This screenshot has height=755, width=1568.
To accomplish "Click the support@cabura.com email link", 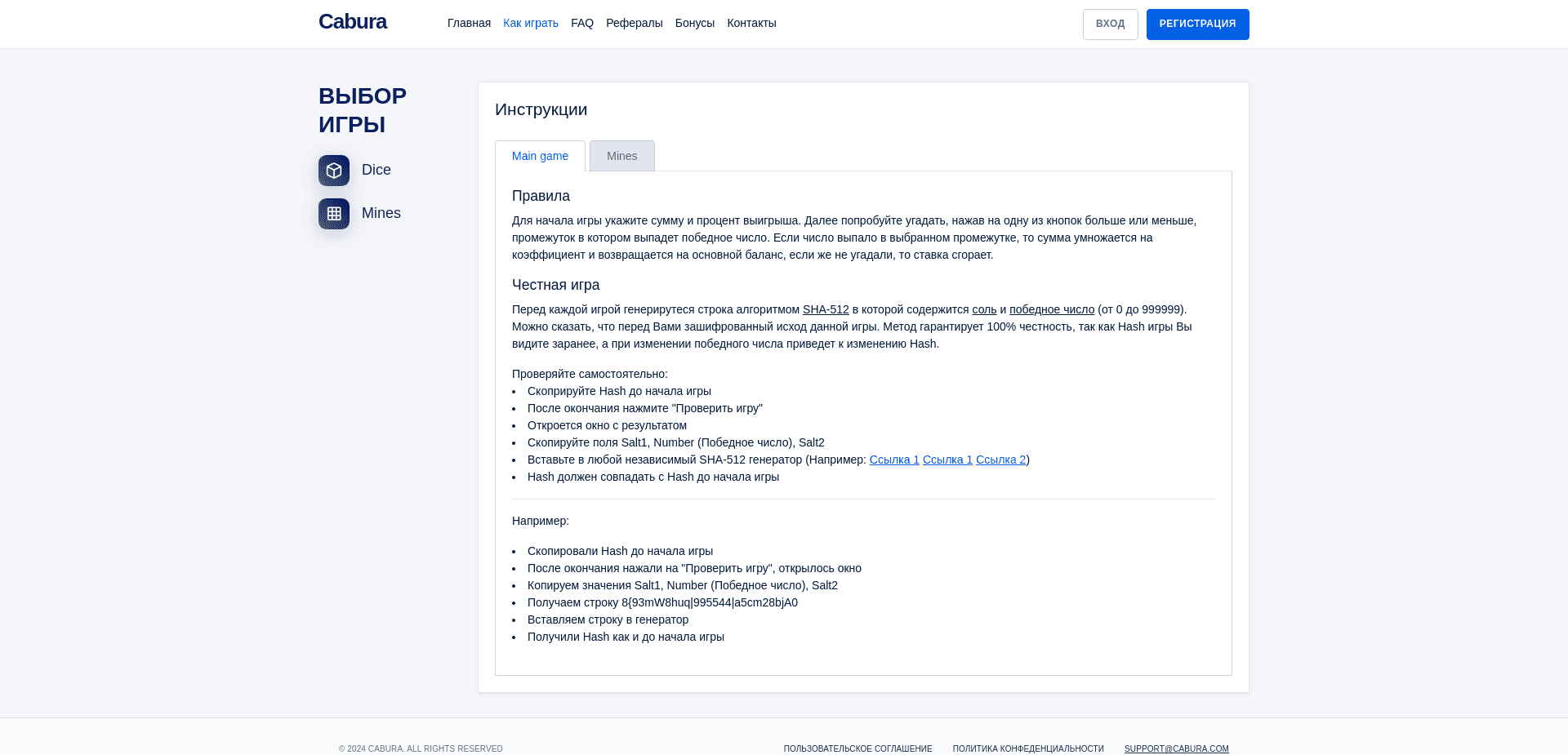I will tap(1176, 748).
